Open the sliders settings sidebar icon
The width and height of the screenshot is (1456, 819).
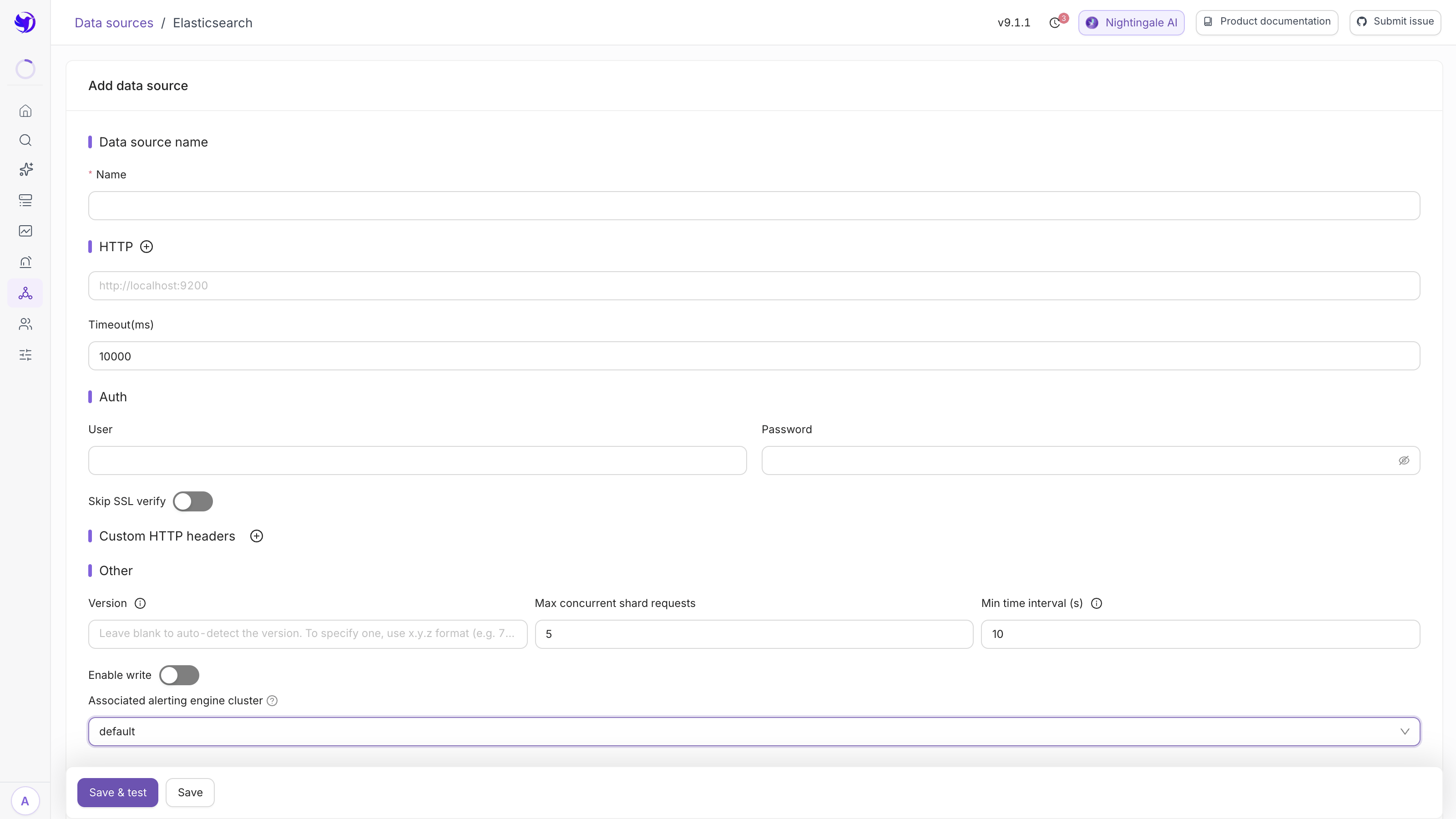(x=25, y=355)
